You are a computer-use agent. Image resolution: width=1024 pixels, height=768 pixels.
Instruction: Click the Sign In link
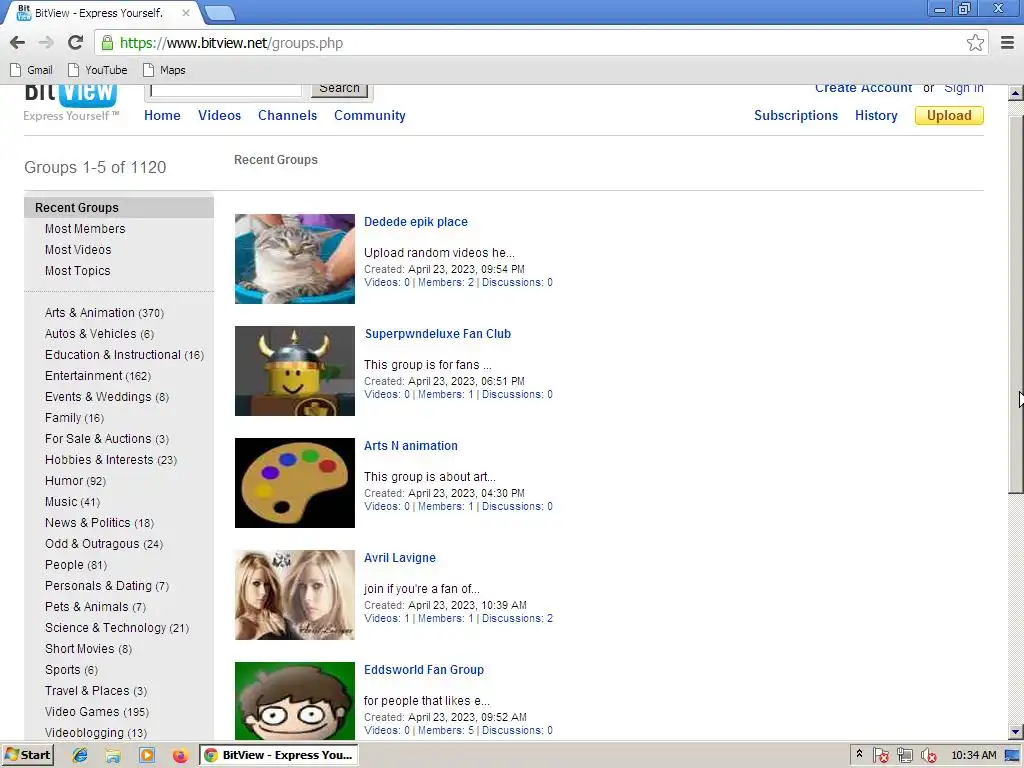coord(963,88)
